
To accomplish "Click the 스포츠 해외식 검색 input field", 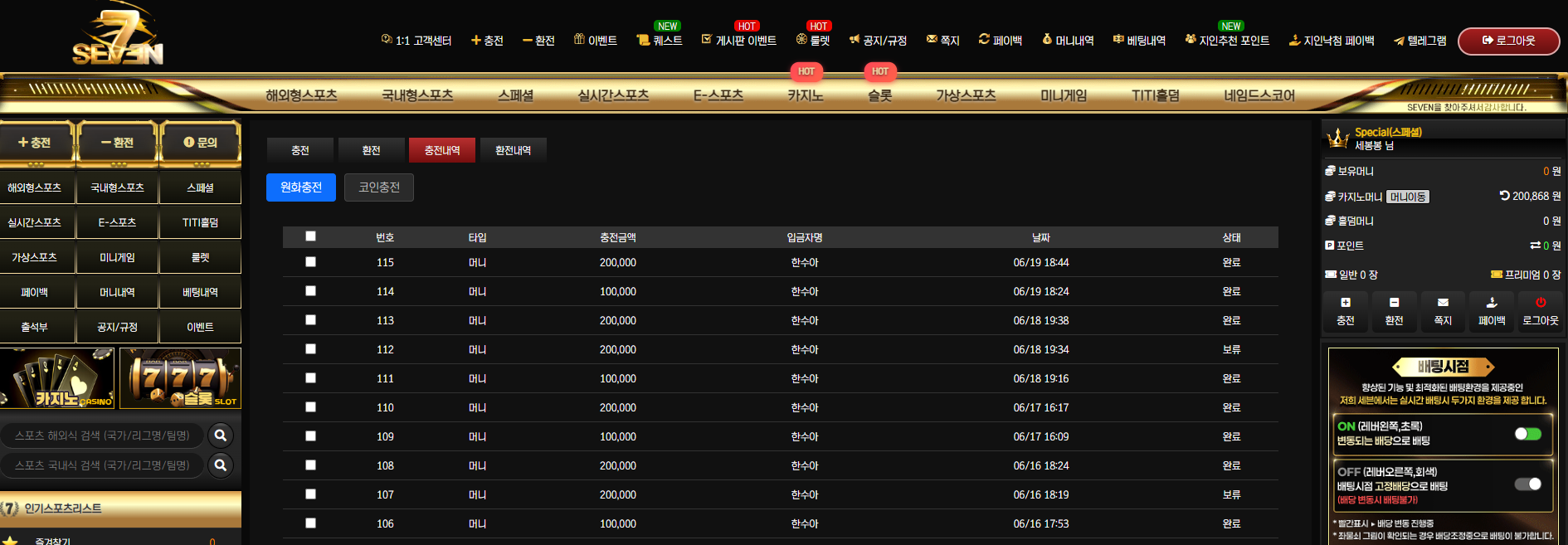I will click(103, 436).
